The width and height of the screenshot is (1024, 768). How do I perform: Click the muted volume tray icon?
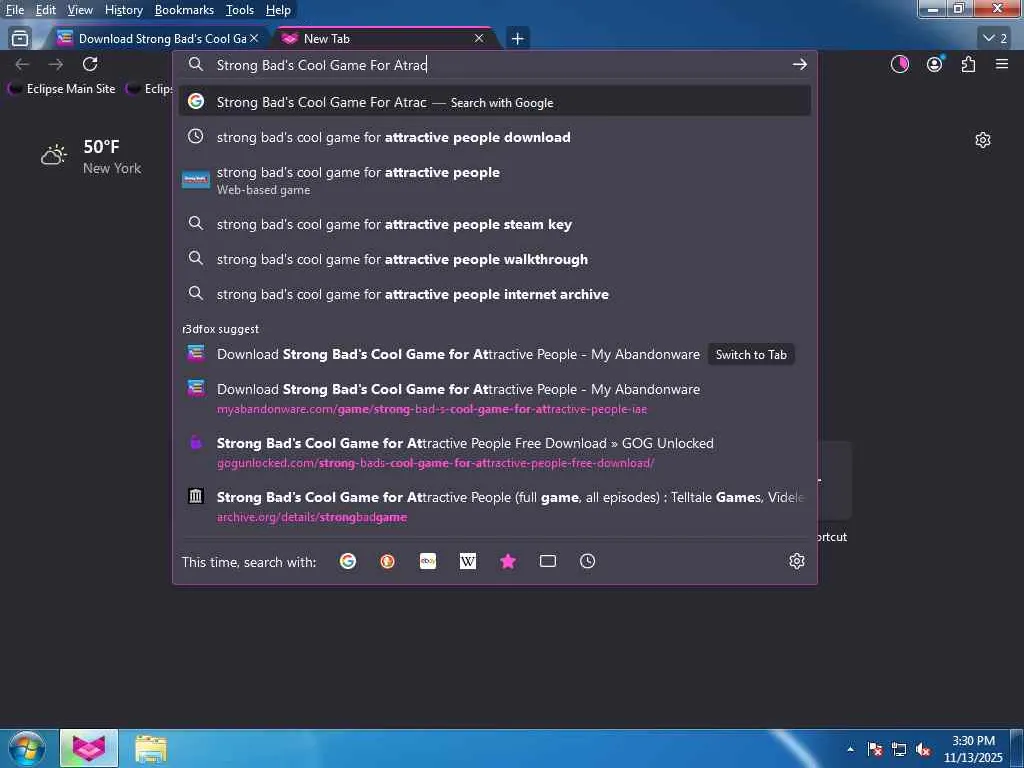(923, 749)
